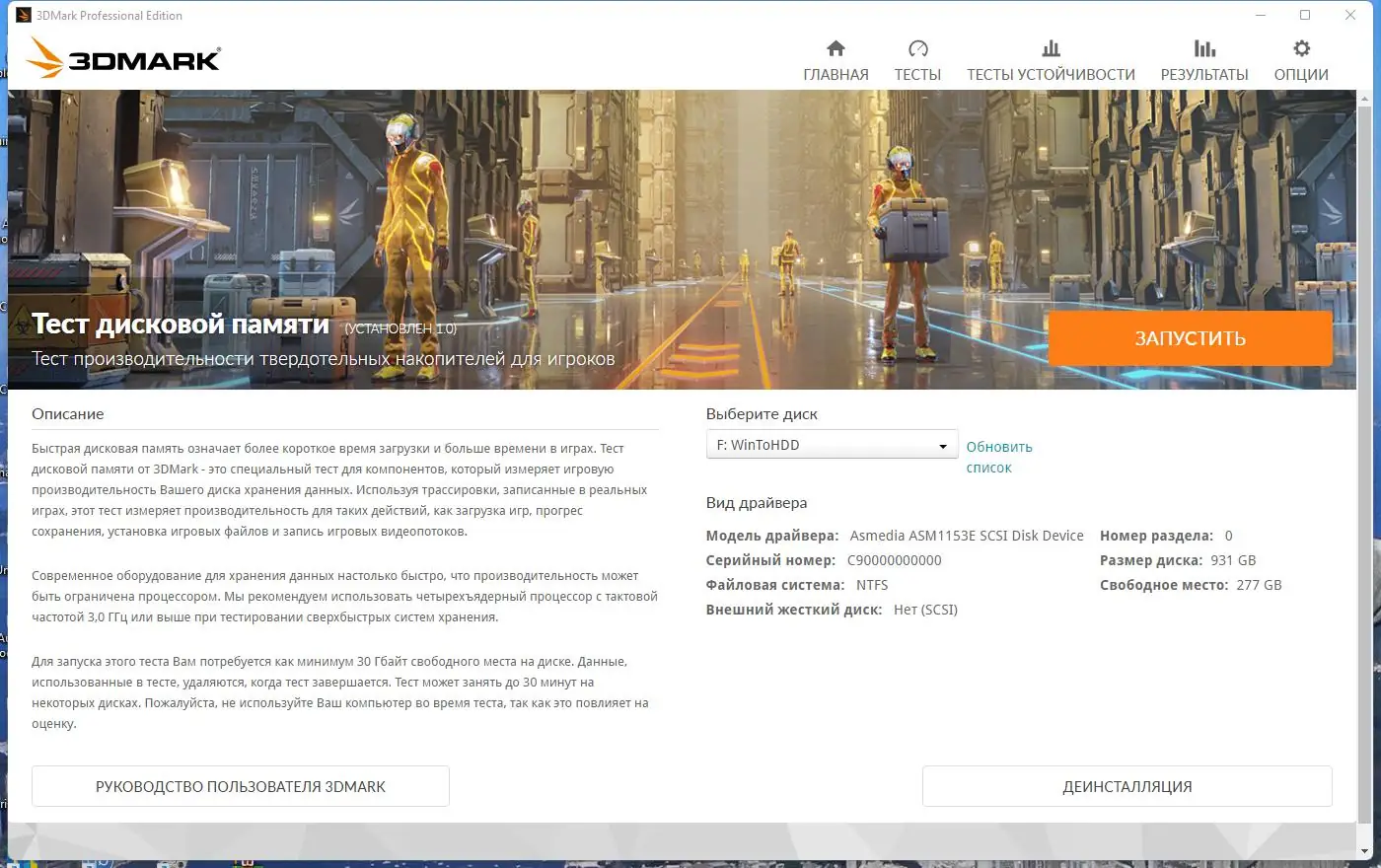
Task: Expand the F: WinToHDD disk dropdown
Action: tap(832, 445)
